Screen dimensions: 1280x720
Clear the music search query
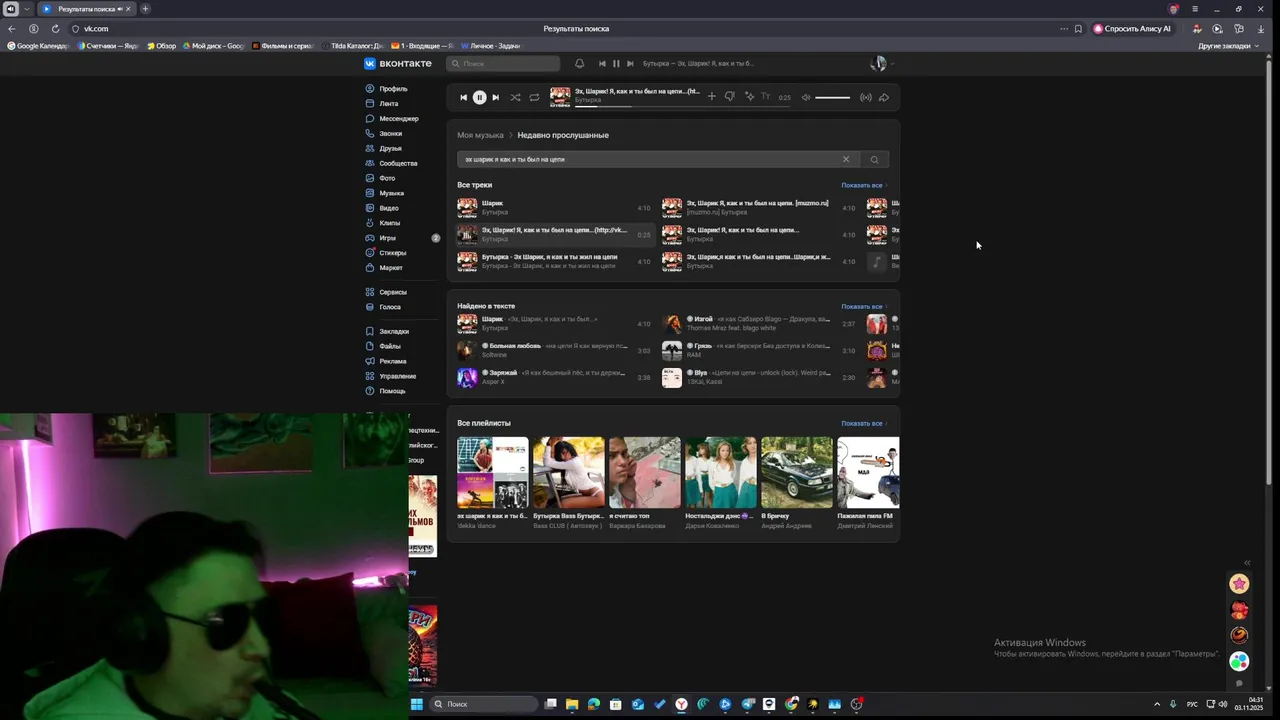[x=845, y=159]
